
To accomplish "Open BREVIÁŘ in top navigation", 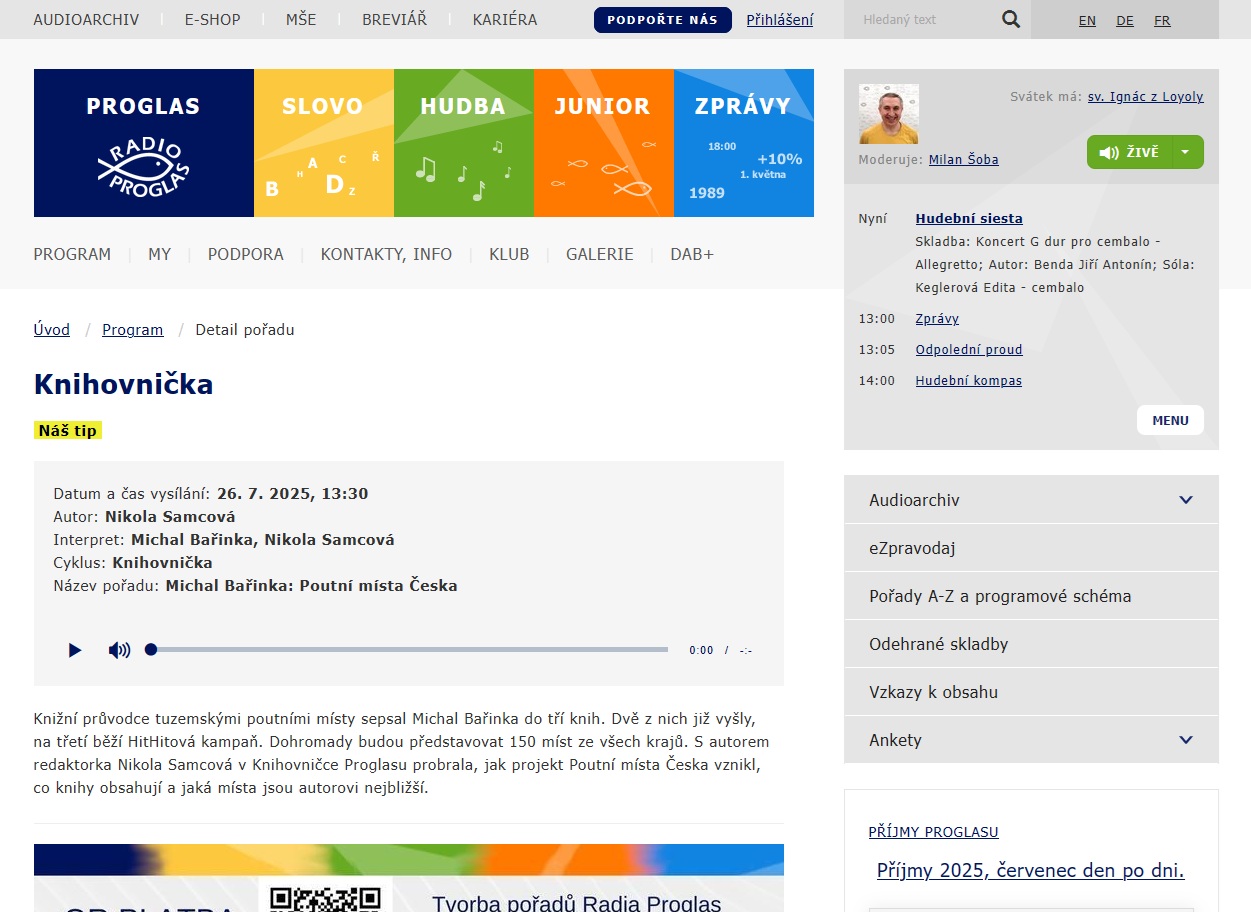I will tap(394, 20).
